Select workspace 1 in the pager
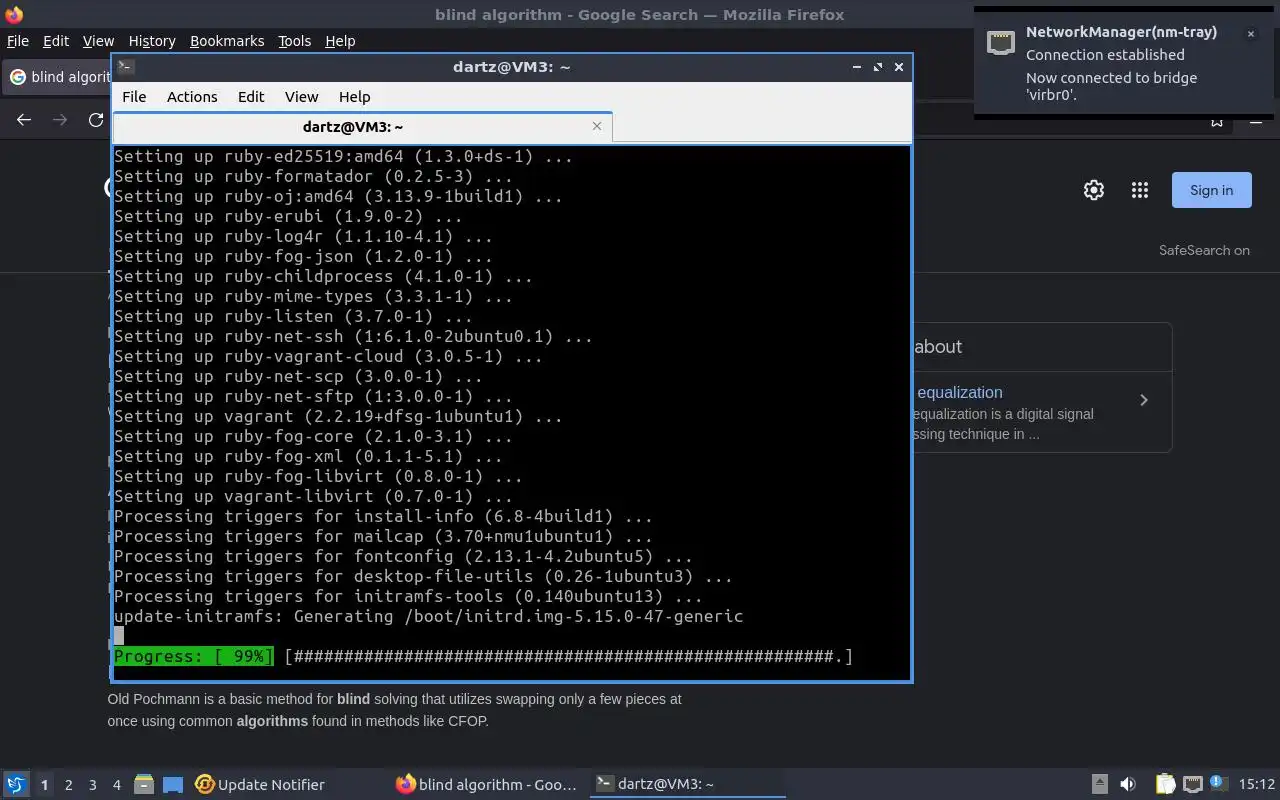 pos(45,785)
